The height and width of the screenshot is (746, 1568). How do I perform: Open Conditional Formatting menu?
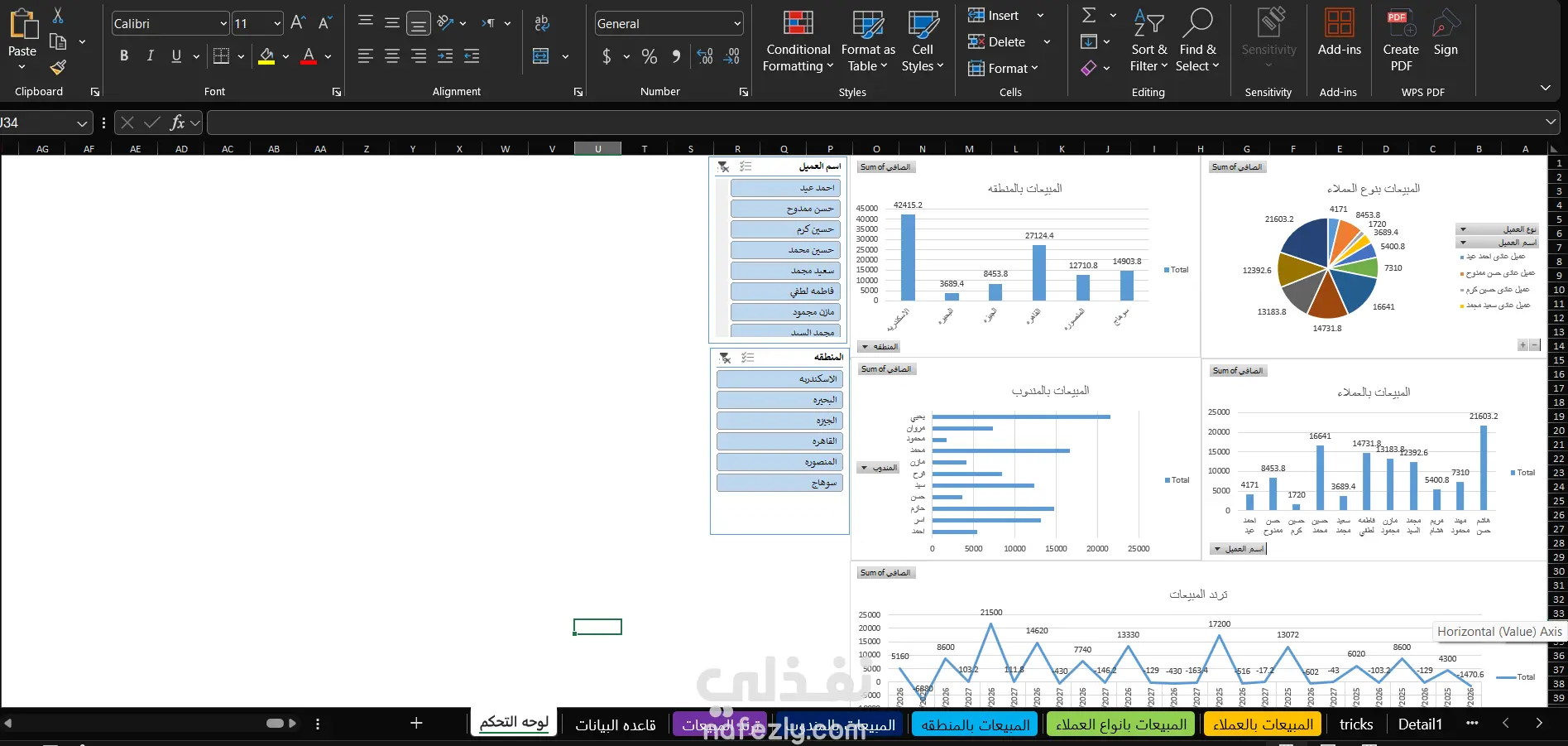click(798, 40)
